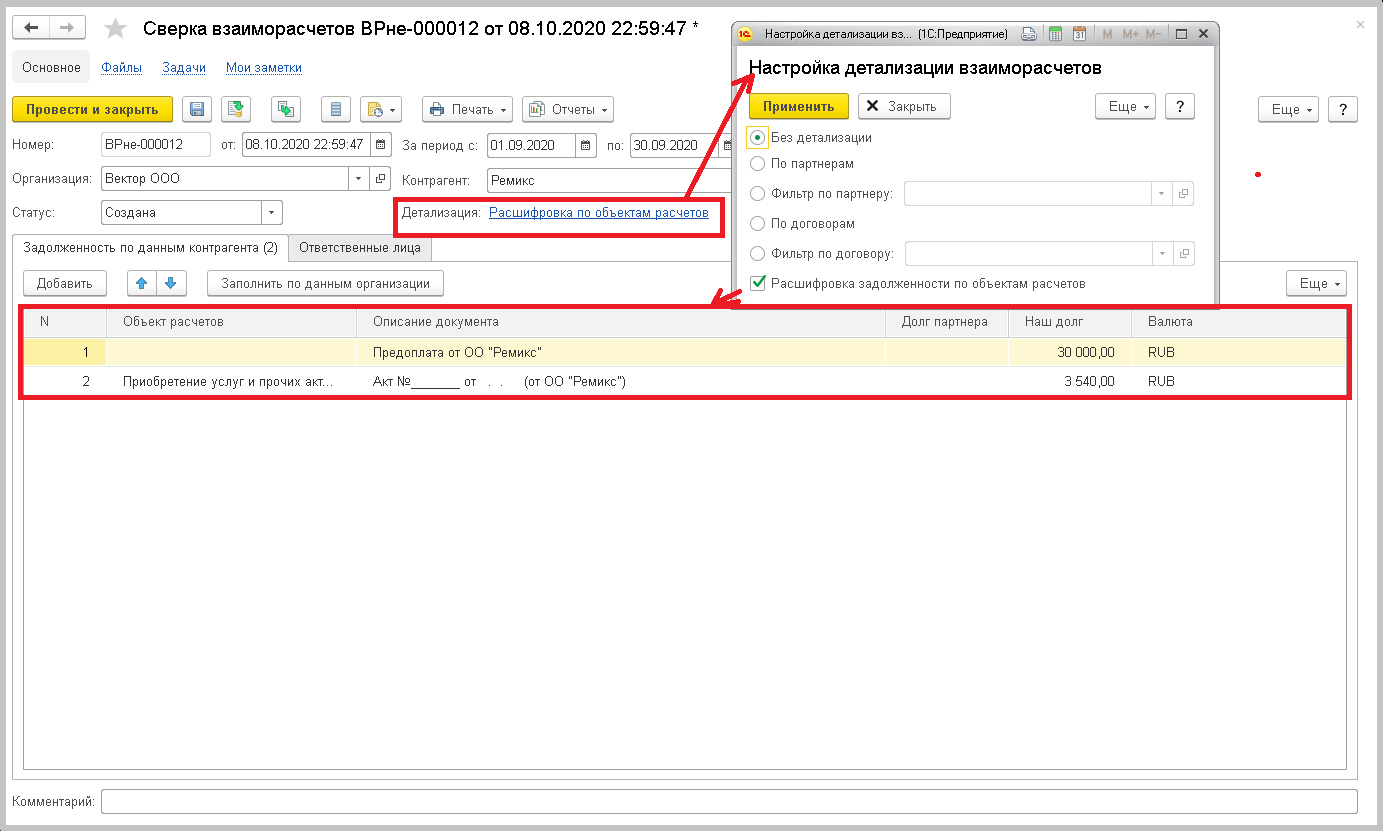Uncheck 'Расшифровка задолженности по объектам расчетов'
The width and height of the screenshot is (1383, 831).
[758, 283]
